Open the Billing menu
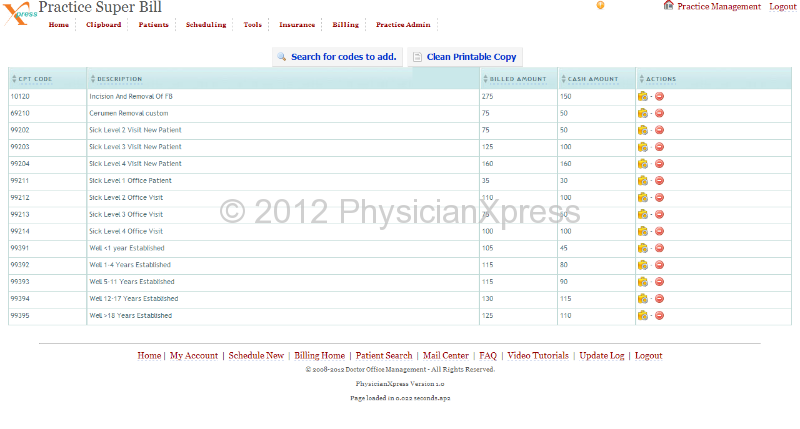The height and width of the screenshot is (429, 800). coord(345,24)
